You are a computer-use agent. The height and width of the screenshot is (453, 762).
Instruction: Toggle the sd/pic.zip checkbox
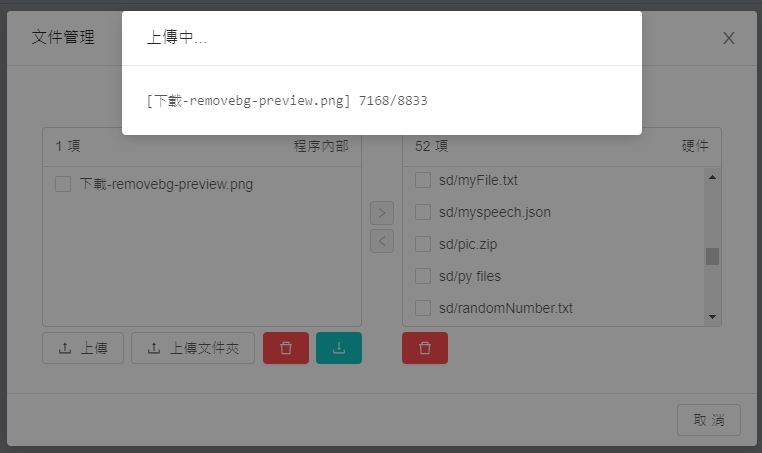(423, 244)
